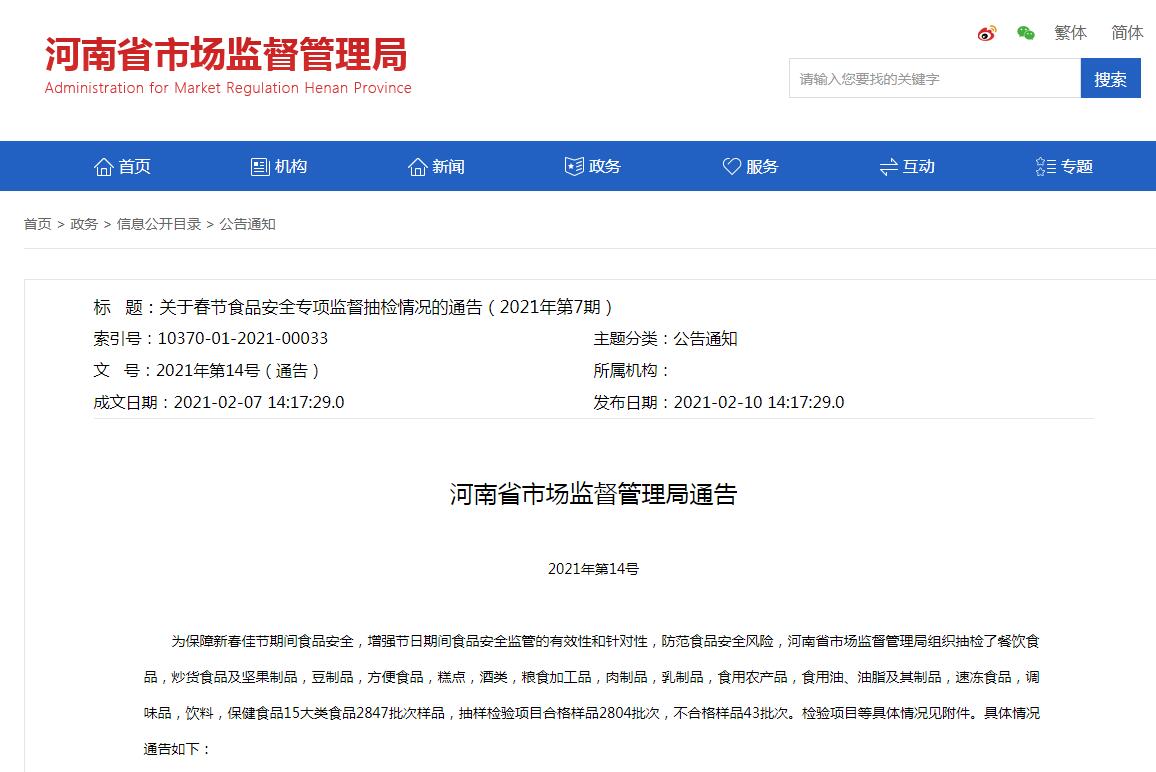This screenshot has width=1156, height=772.
Task: Click the heart icon next to 服务
Action: [x=731, y=166]
